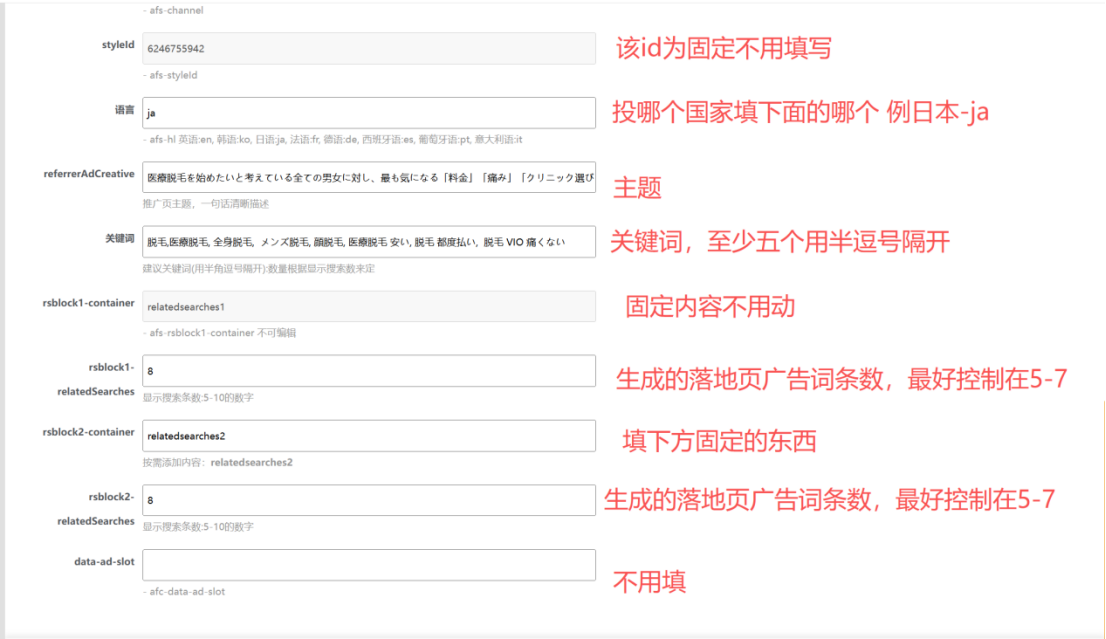Click the 关键词 field label
This screenshot has height=639, width=1106.
(120, 238)
